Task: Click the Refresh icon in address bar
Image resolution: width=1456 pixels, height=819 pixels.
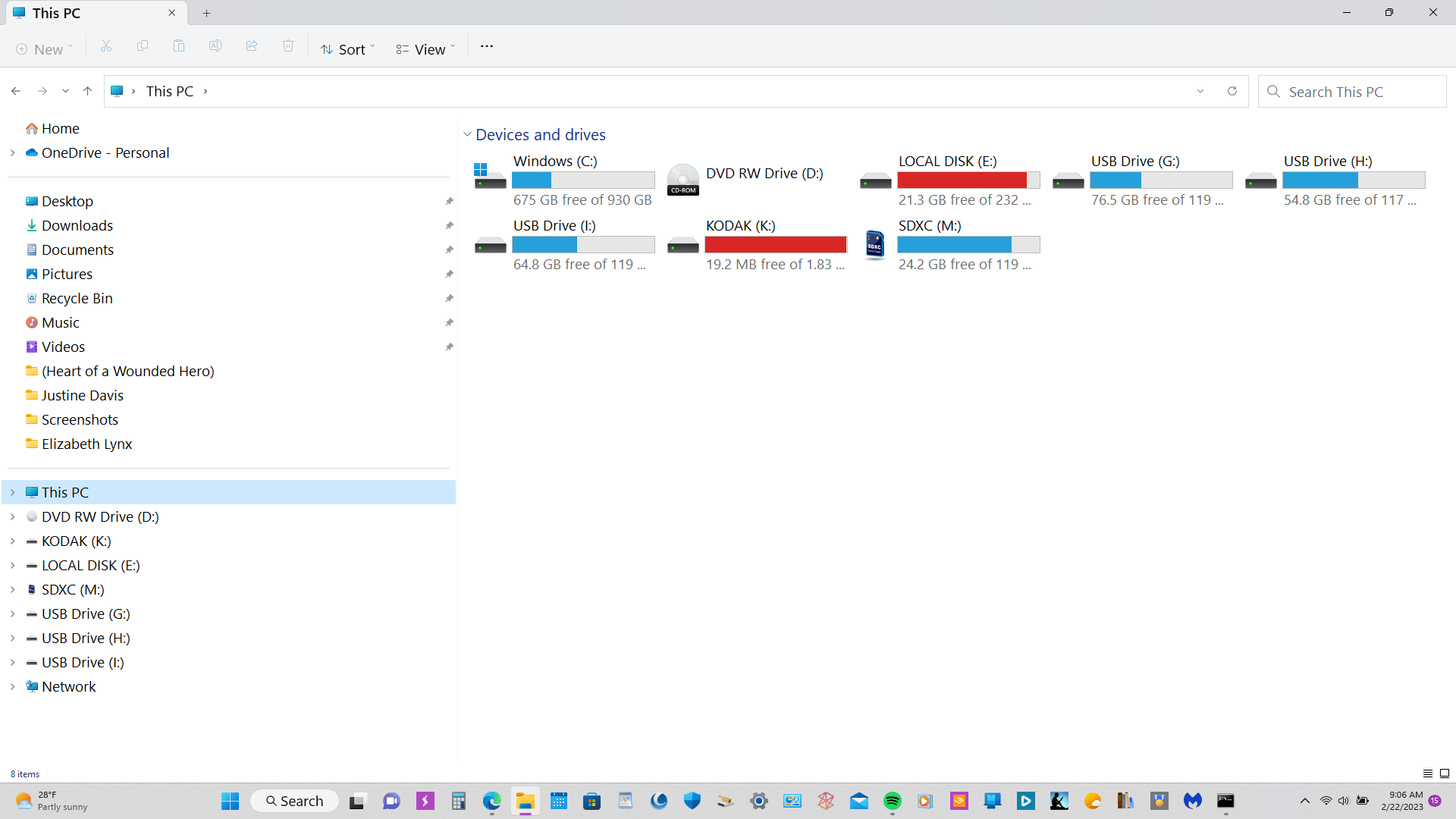Action: click(x=1232, y=91)
